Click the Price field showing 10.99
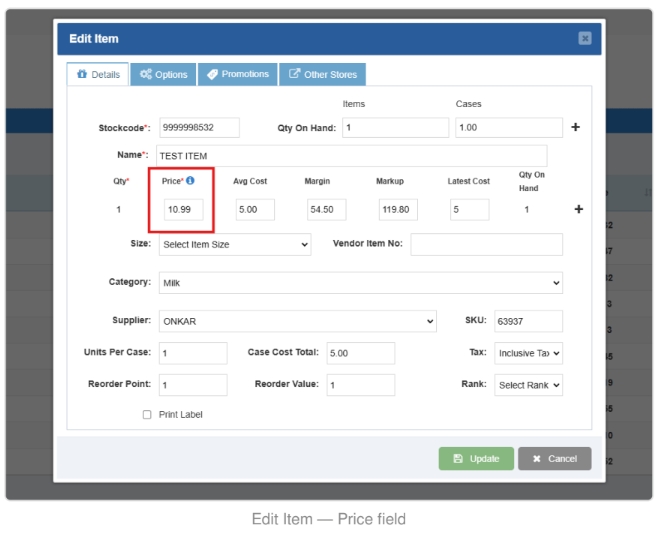Image resolution: width=659 pixels, height=535 pixels. 184,209
